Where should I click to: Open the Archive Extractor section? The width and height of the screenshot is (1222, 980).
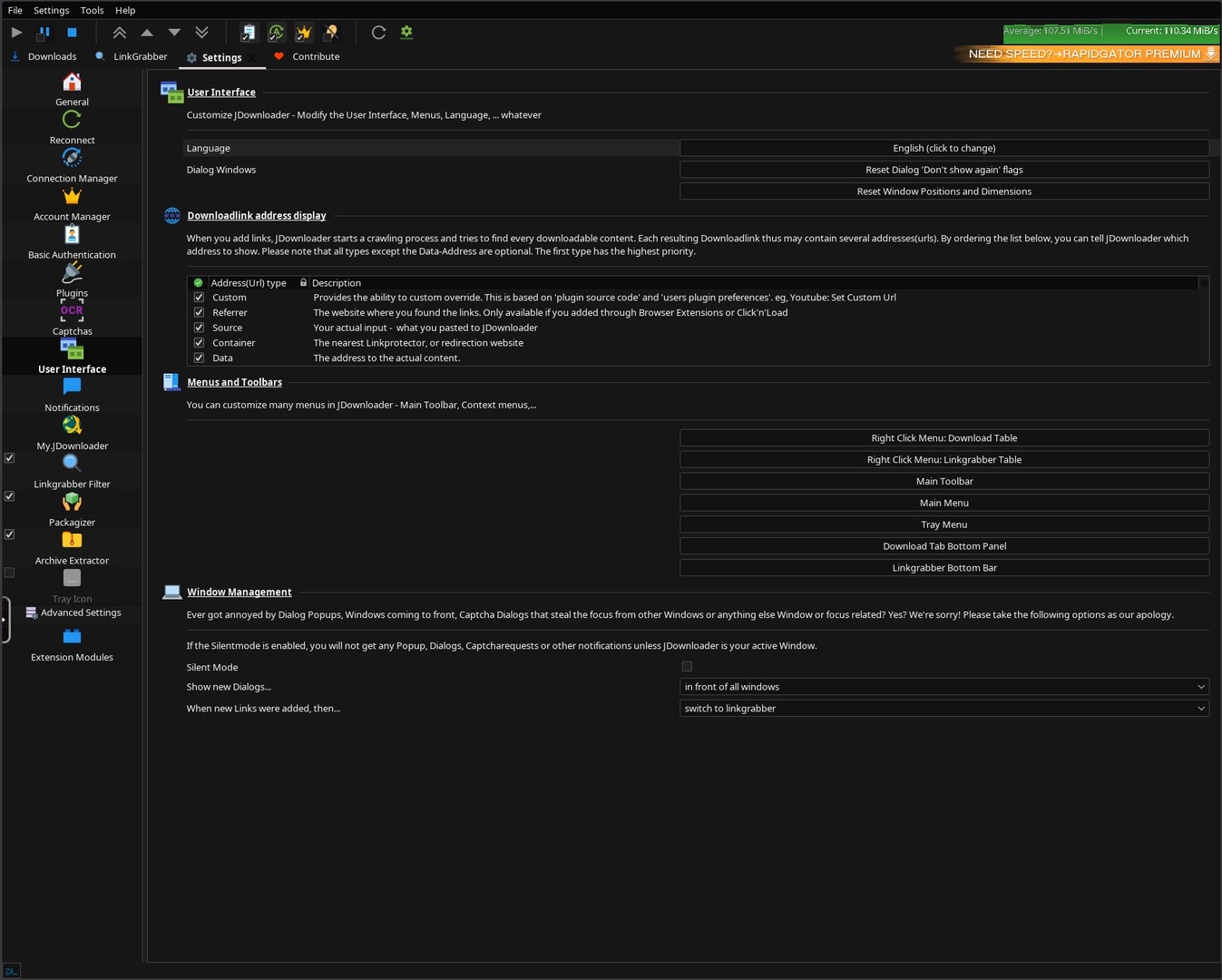click(x=72, y=548)
